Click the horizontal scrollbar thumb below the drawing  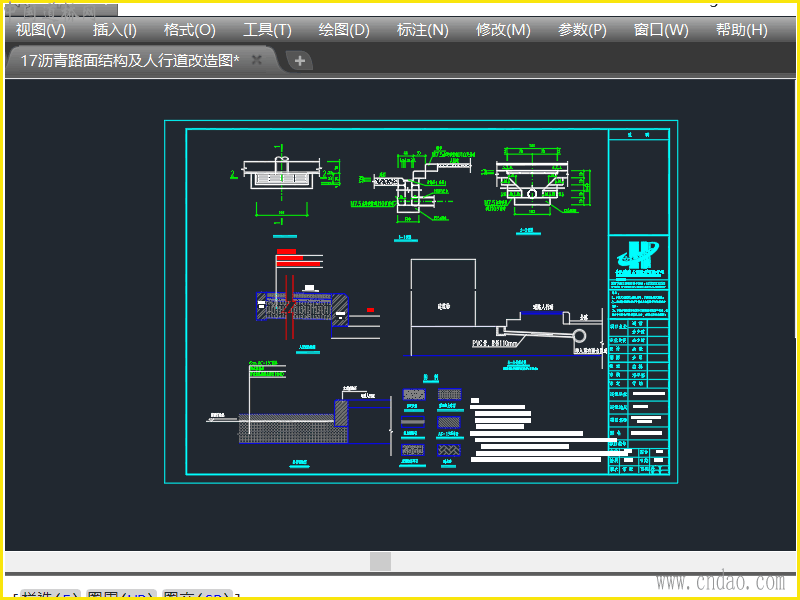coord(380,561)
